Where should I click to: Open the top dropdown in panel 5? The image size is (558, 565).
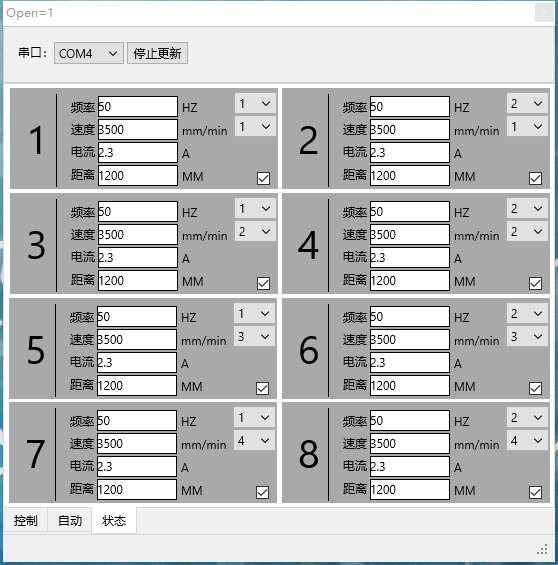coord(254,313)
